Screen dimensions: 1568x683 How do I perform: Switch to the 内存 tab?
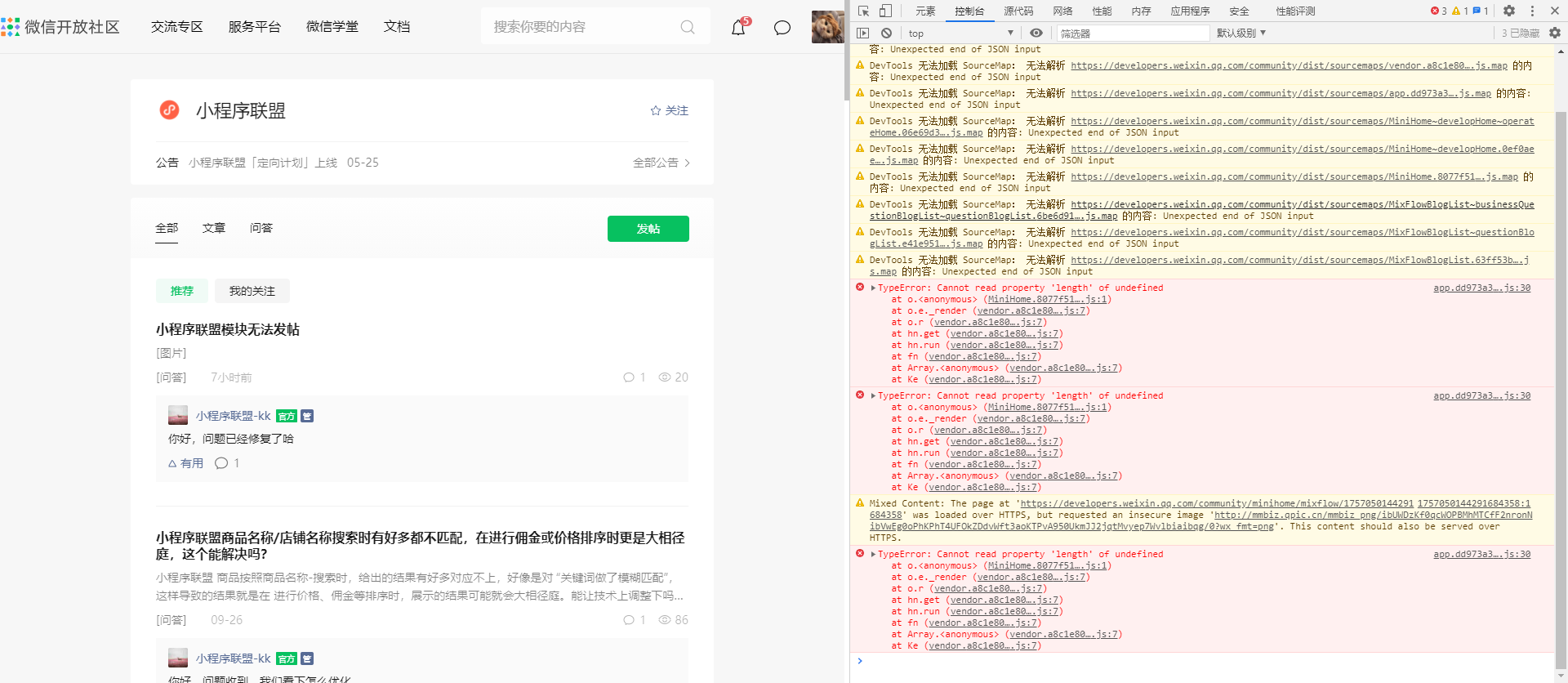point(1141,11)
